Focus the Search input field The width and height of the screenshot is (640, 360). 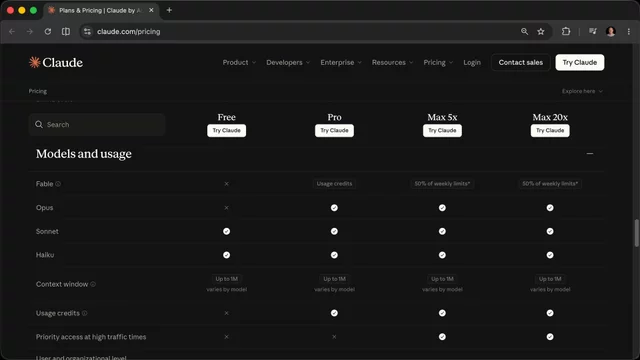97,124
